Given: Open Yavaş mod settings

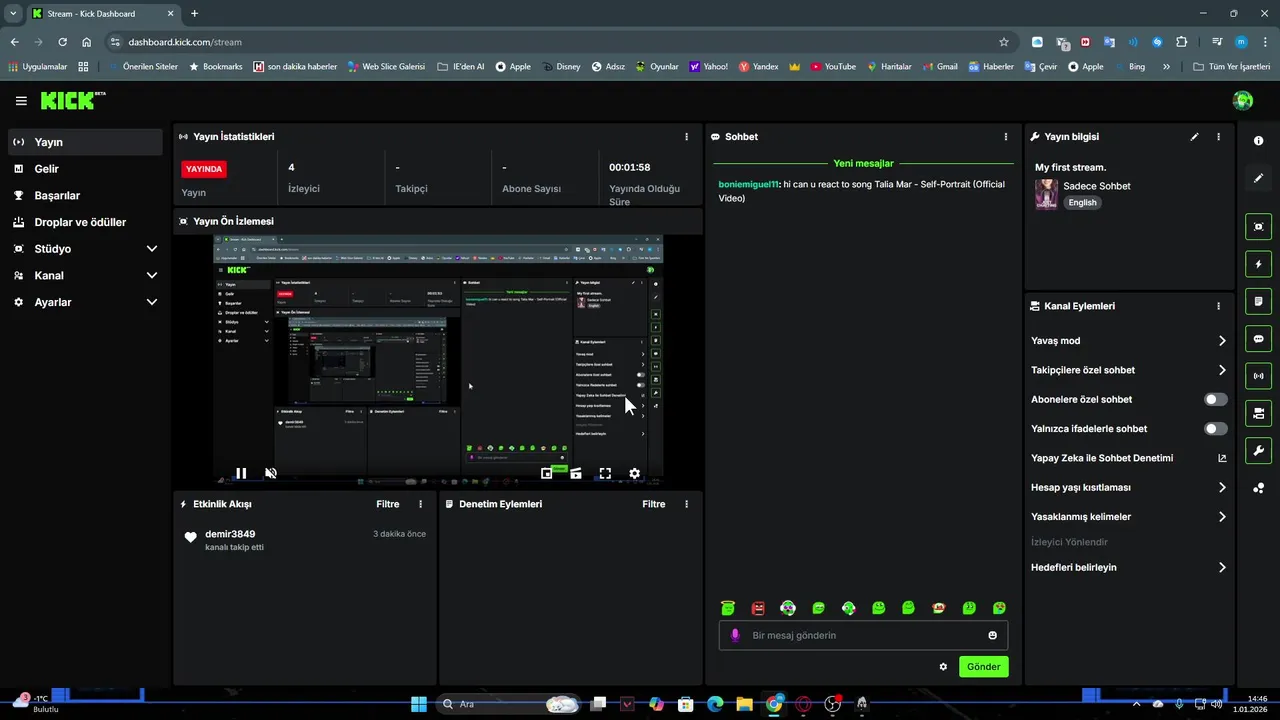Looking at the screenshot, I should [1128, 341].
